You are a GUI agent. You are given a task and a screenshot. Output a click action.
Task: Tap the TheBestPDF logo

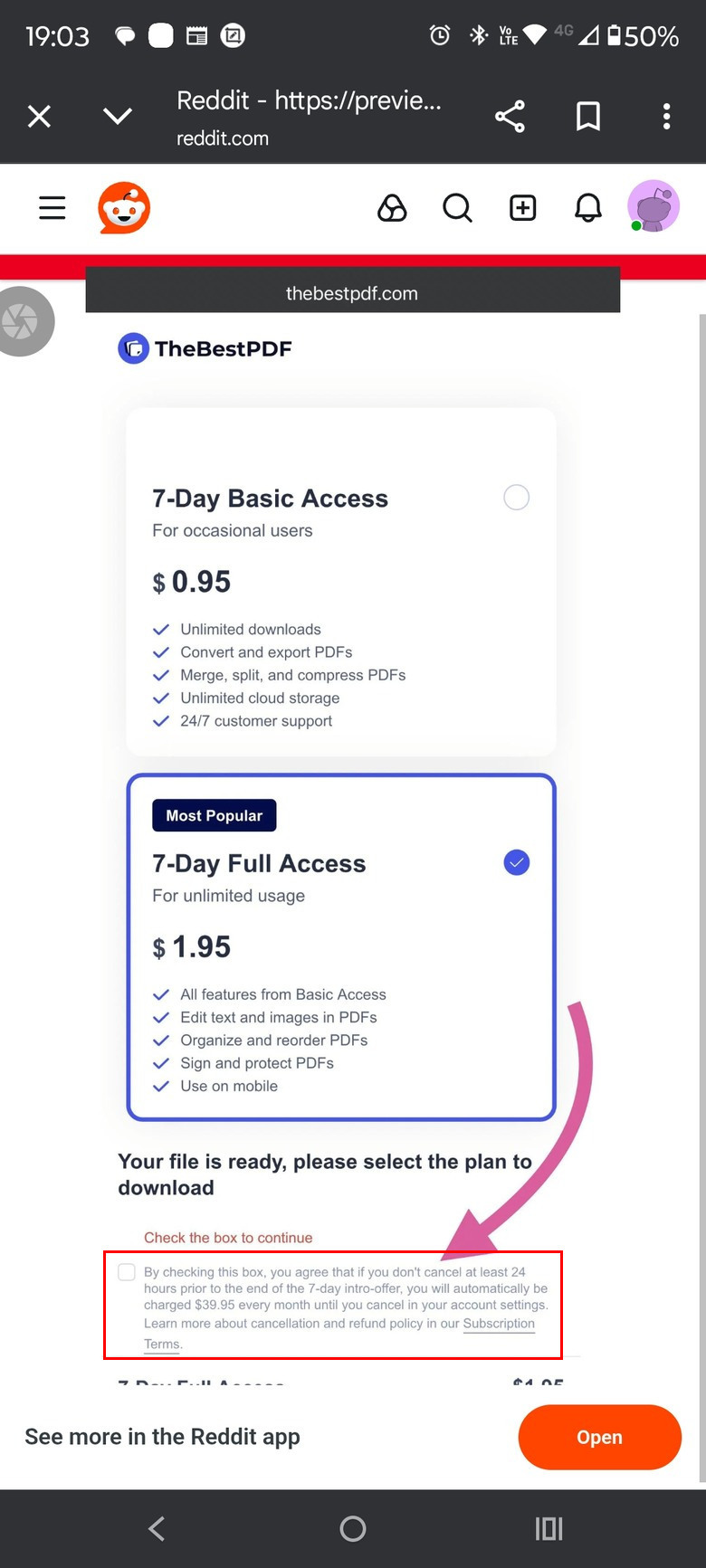pos(205,348)
